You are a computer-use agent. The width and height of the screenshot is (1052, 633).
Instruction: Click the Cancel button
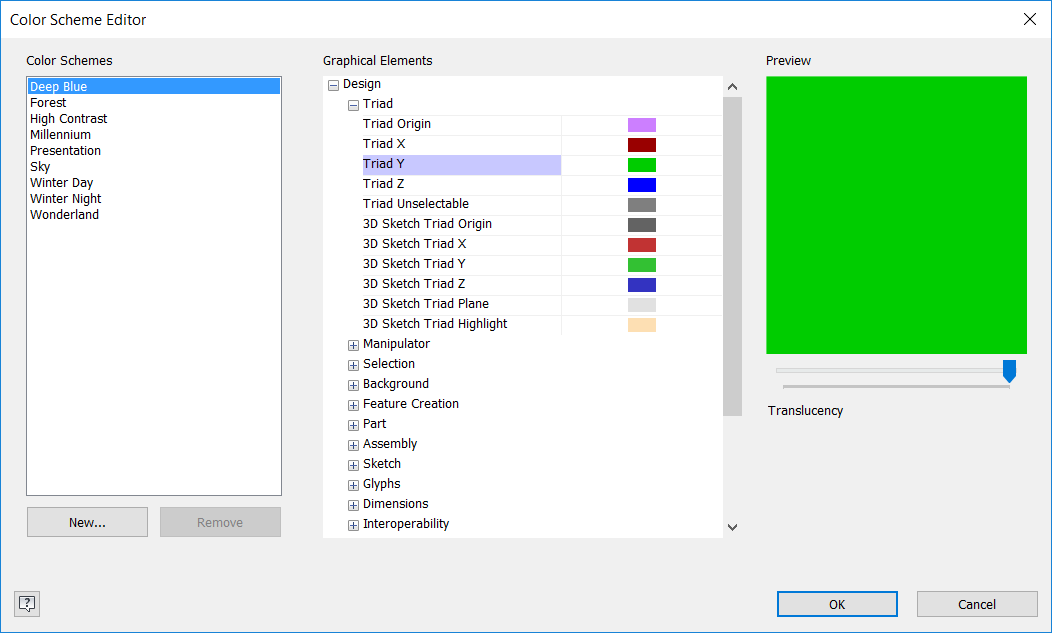click(x=977, y=604)
